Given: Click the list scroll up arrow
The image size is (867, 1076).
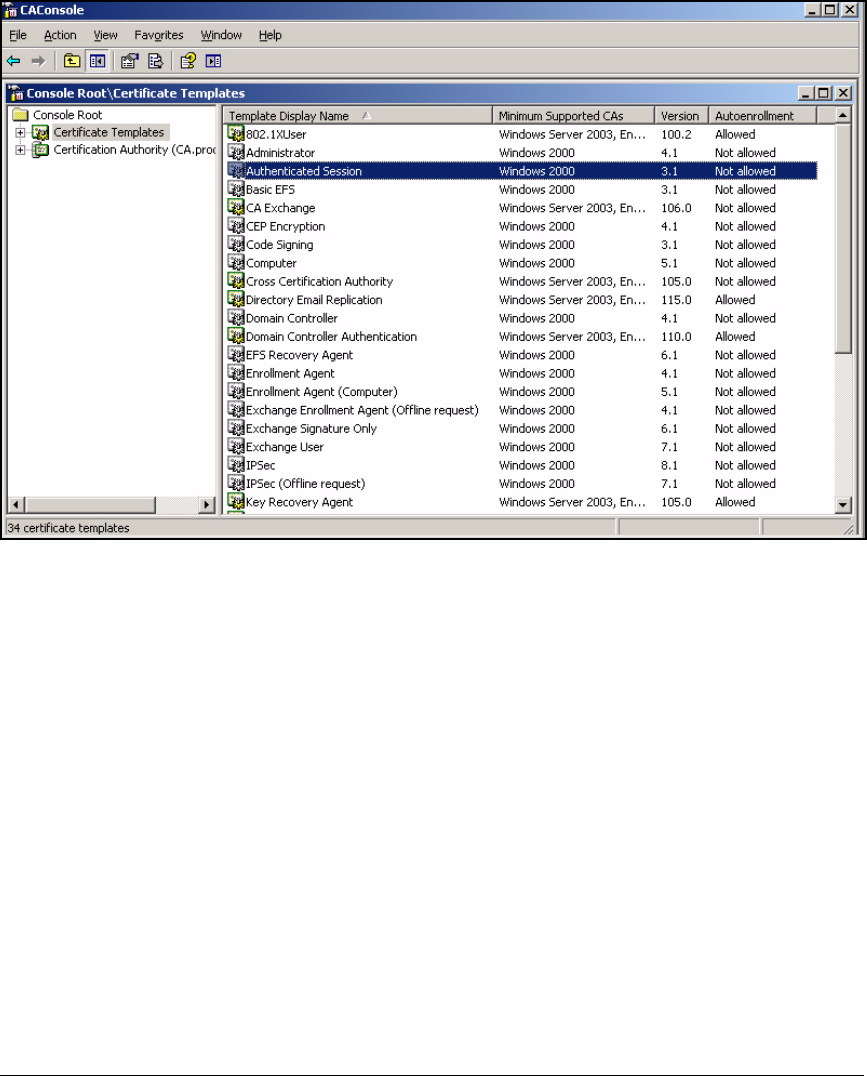Looking at the screenshot, I should pos(844,115).
